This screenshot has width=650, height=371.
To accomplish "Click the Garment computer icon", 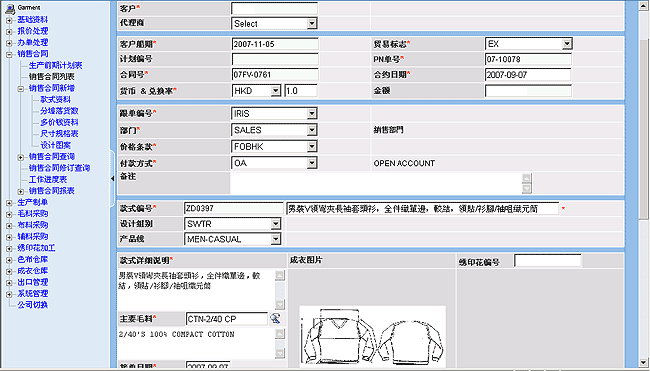I will (10, 8).
